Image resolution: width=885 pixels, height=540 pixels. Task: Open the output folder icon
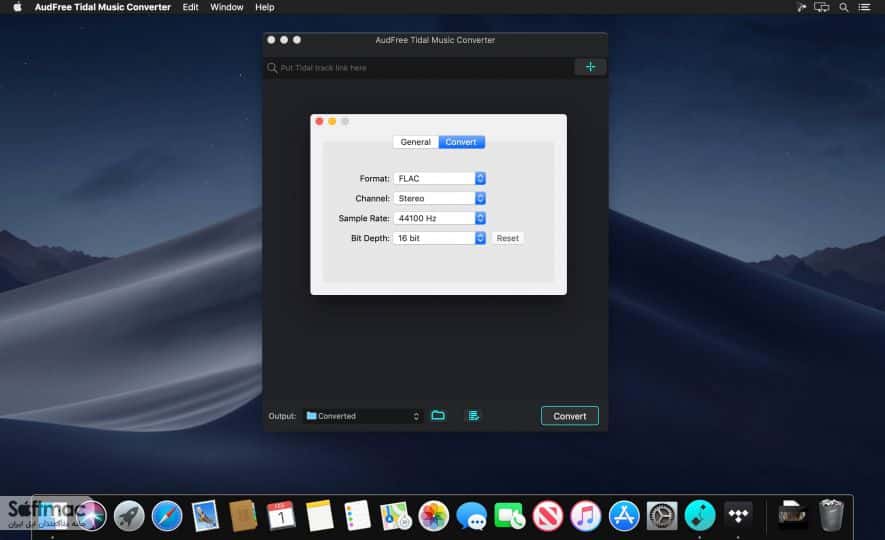(x=438, y=416)
